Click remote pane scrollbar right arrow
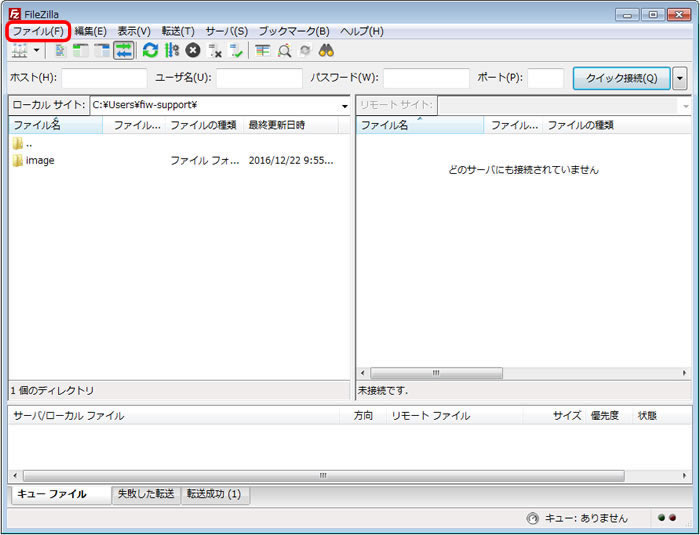 pyautogui.click(x=685, y=373)
